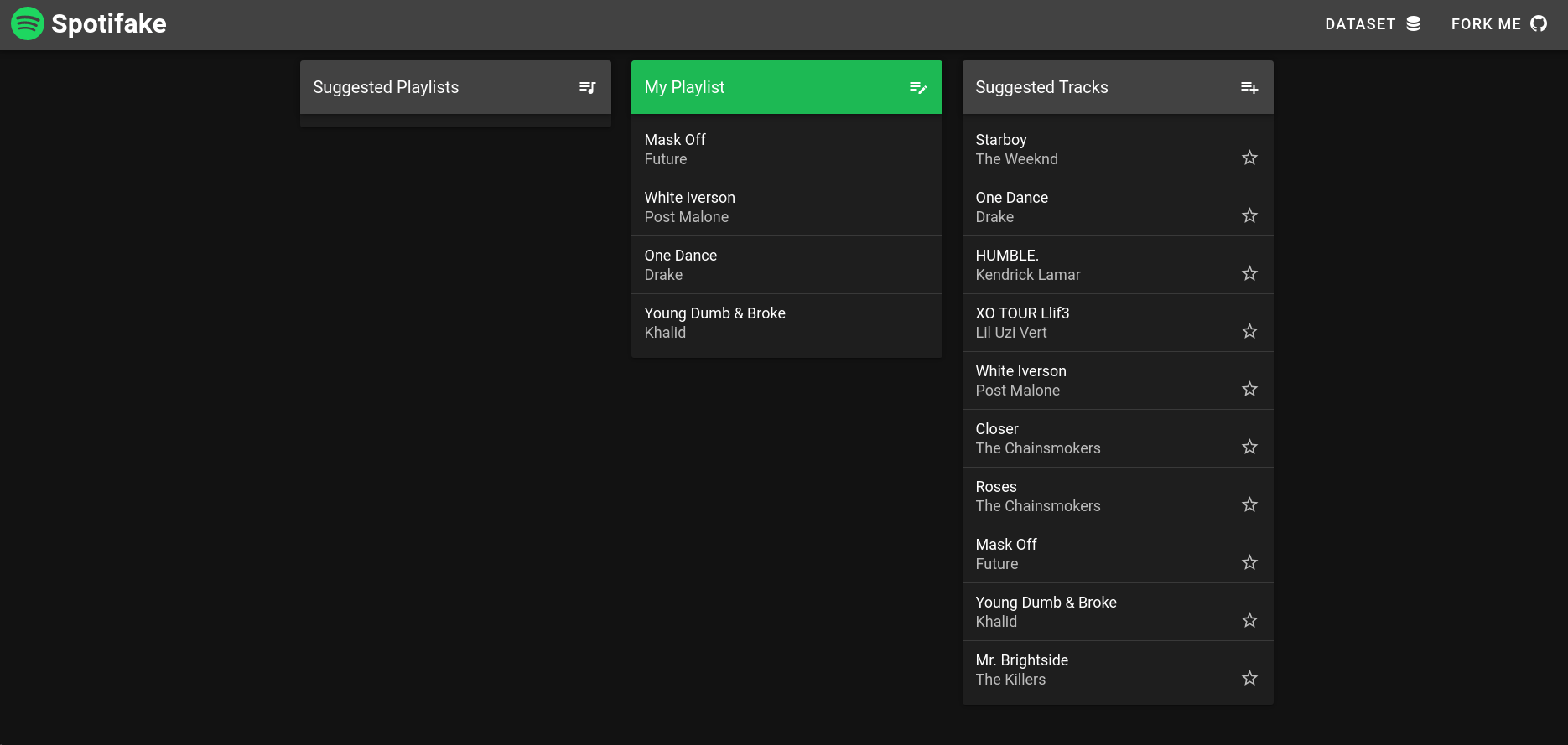Select Mask Off in My Playlist
This screenshot has height=745, width=1568.
(x=787, y=149)
